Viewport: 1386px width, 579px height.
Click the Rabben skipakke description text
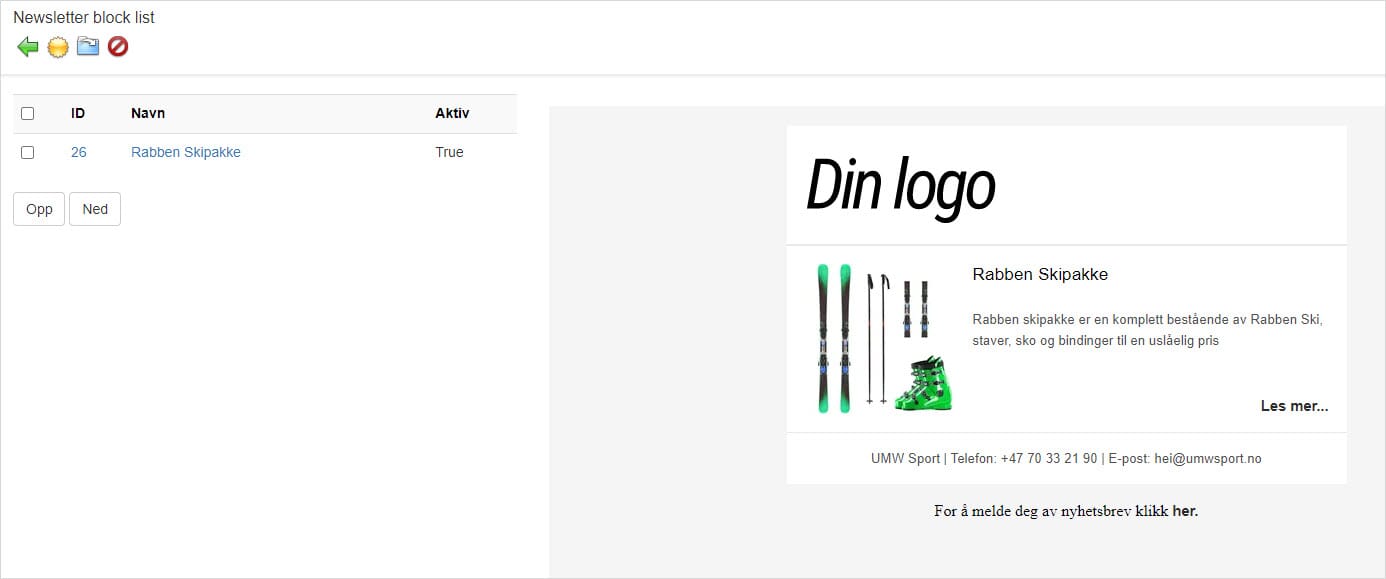[x=1147, y=330]
